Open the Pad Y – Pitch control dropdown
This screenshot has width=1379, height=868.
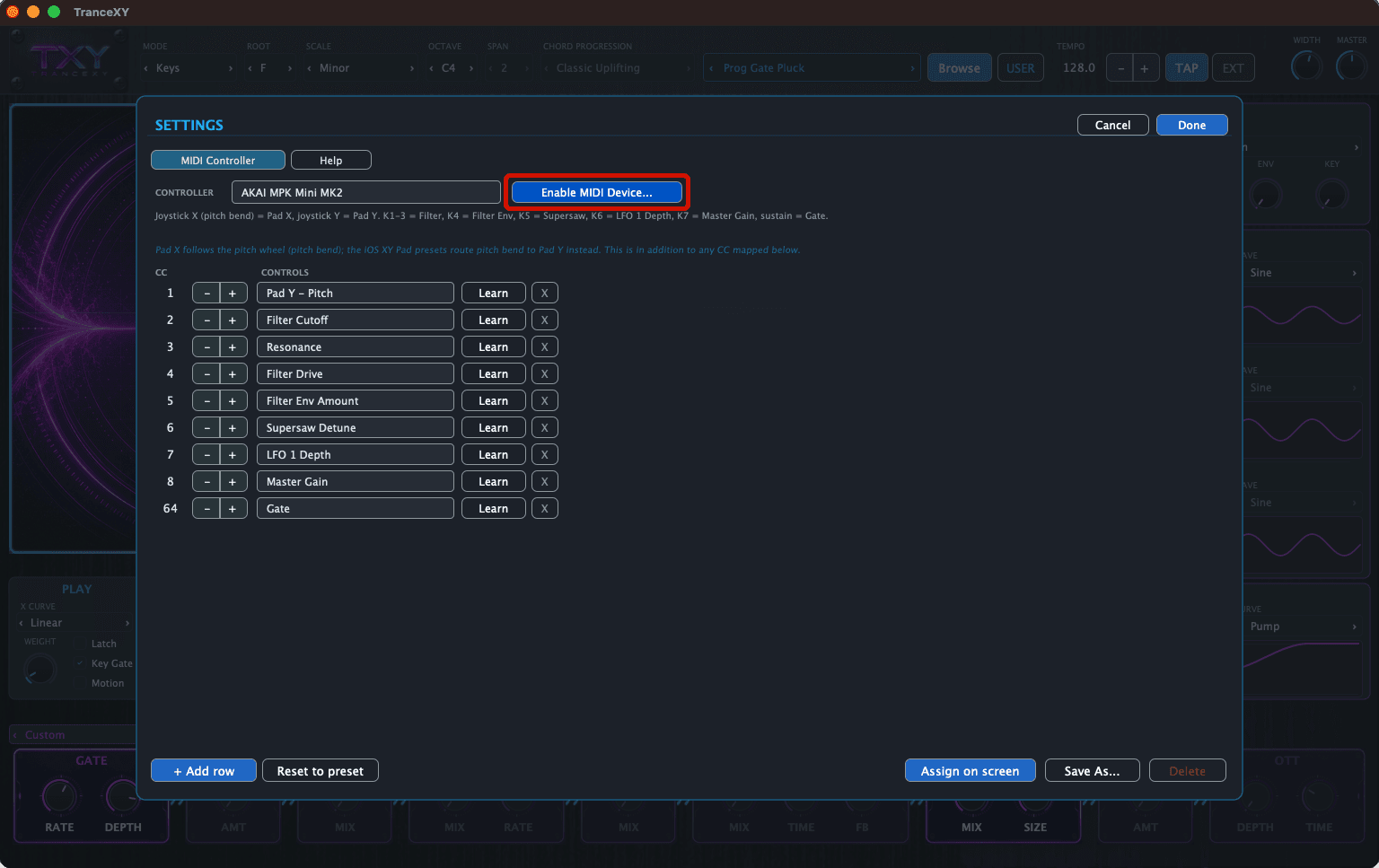click(356, 293)
